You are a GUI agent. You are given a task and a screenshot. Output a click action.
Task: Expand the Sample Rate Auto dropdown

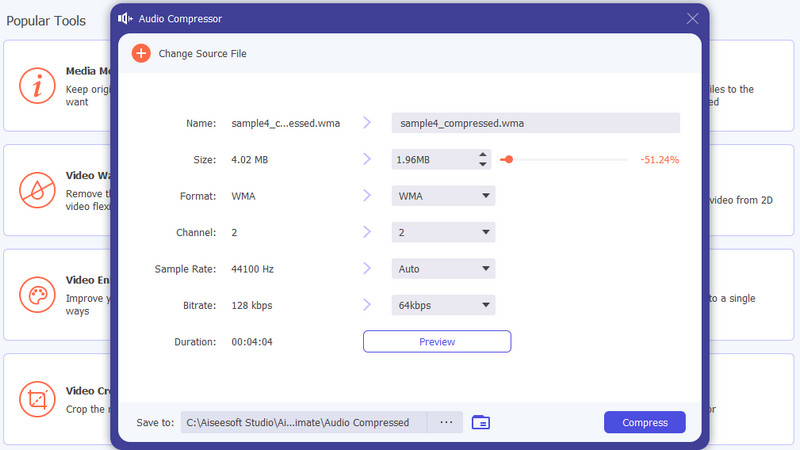click(443, 269)
